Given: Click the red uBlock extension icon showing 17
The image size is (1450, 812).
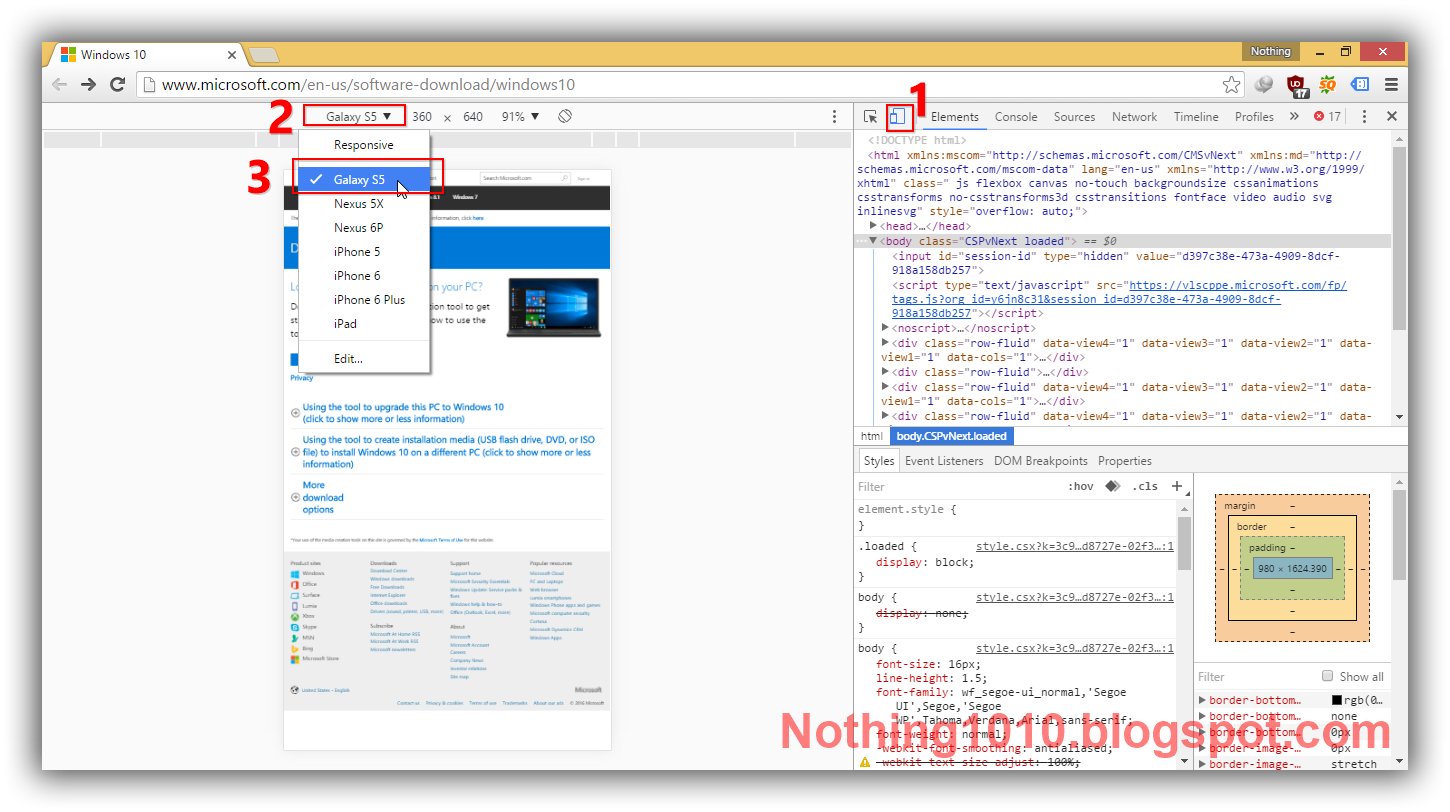Looking at the screenshot, I should (x=1297, y=86).
